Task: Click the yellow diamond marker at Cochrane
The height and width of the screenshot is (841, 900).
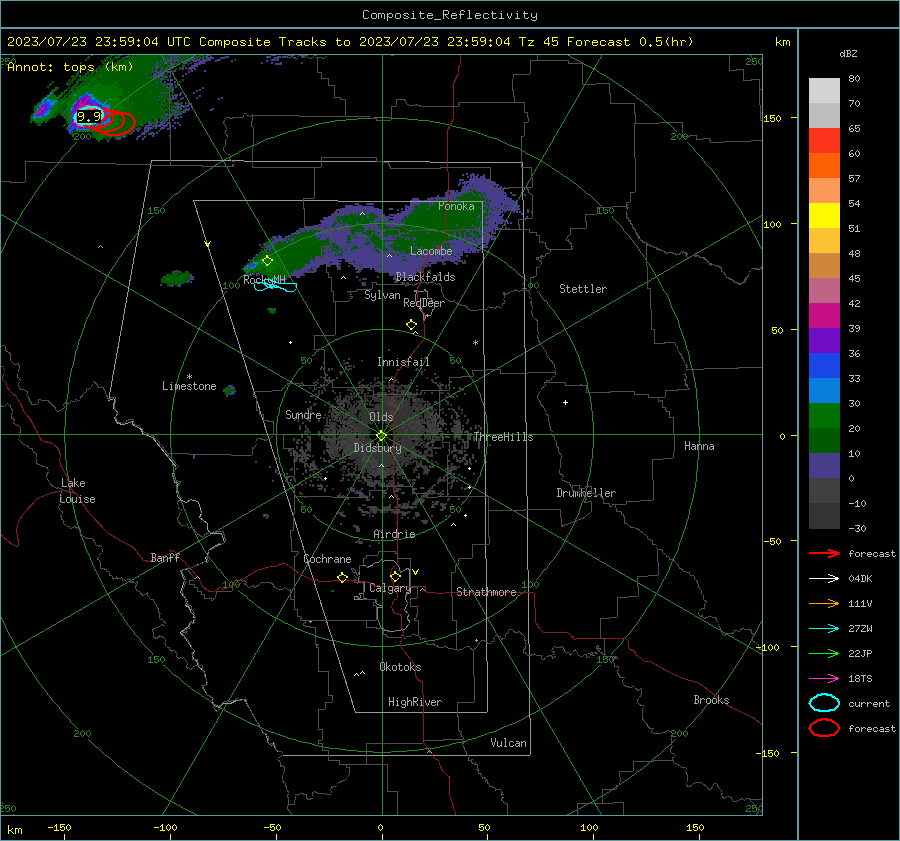Action: pos(343,578)
